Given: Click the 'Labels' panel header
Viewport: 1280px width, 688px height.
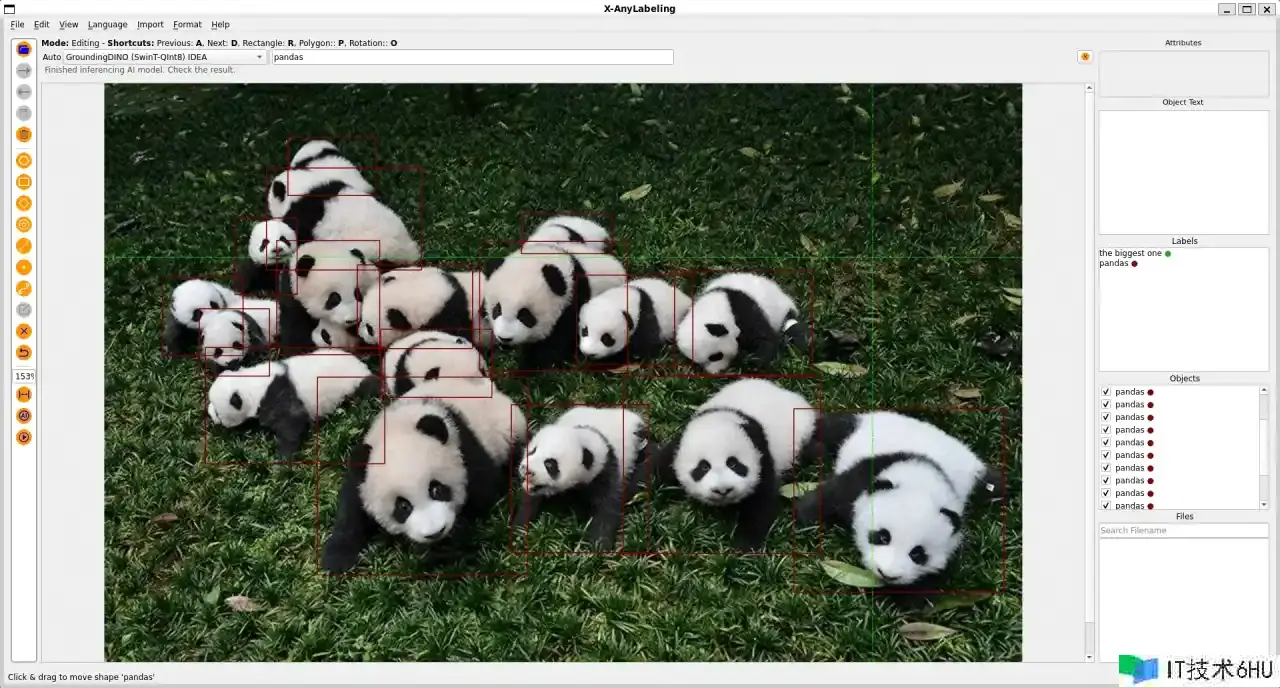Looking at the screenshot, I should (1184, 241).
